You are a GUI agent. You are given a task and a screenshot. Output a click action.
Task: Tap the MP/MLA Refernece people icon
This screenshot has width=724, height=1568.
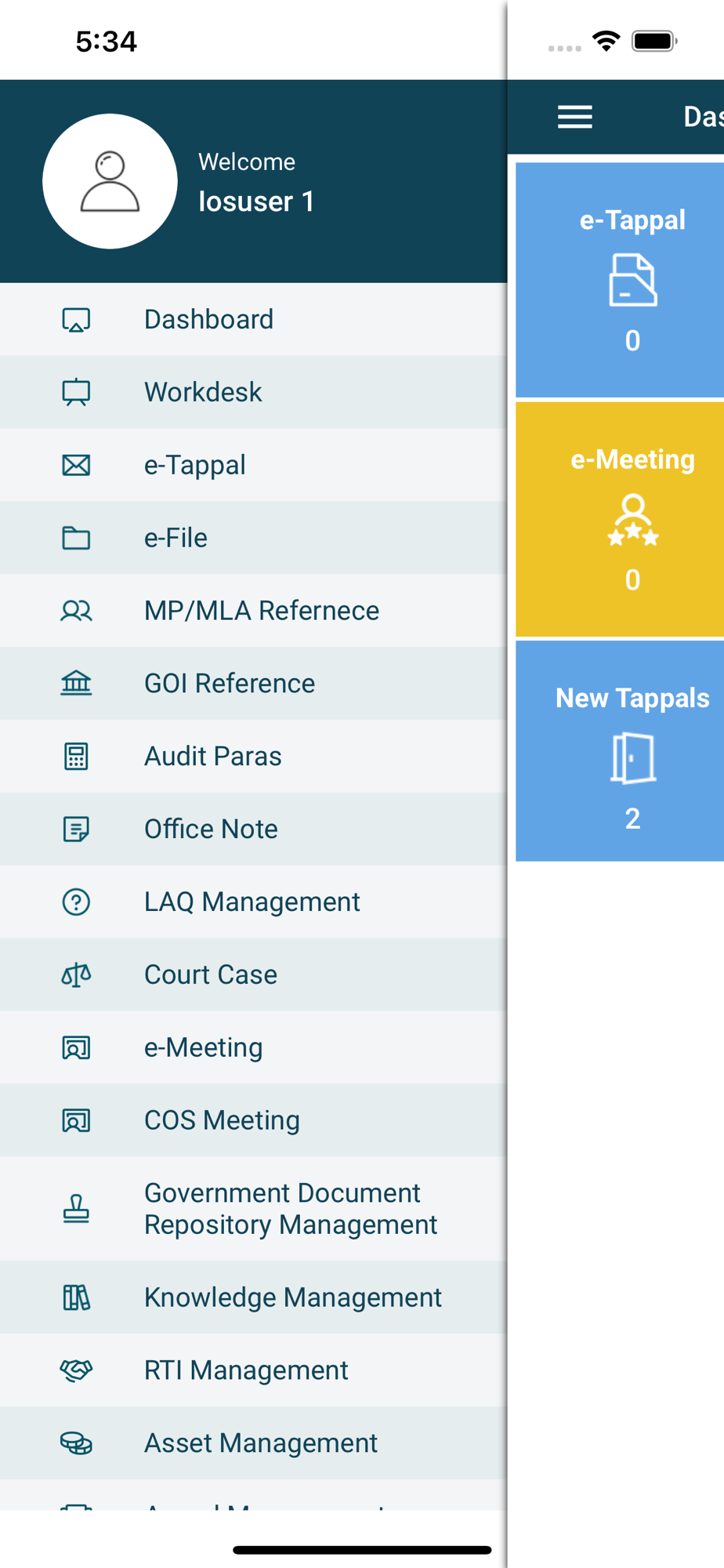click(x=76, y=611)
